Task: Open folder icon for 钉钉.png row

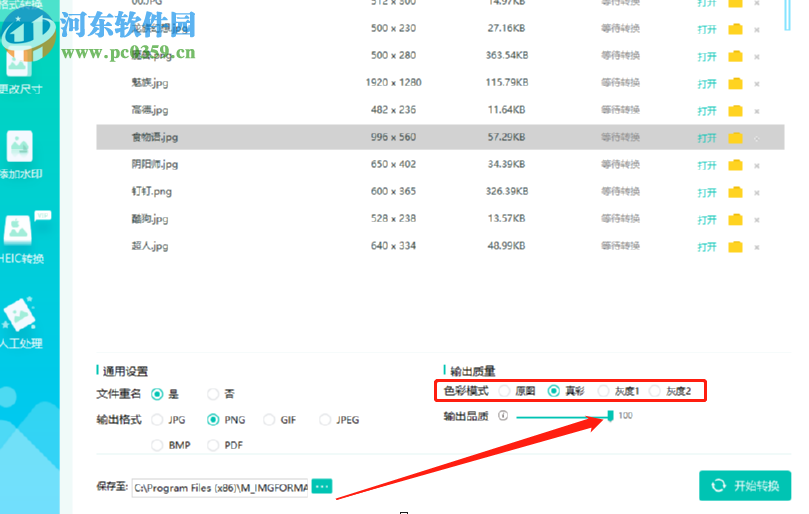Action: click(735, 192)
